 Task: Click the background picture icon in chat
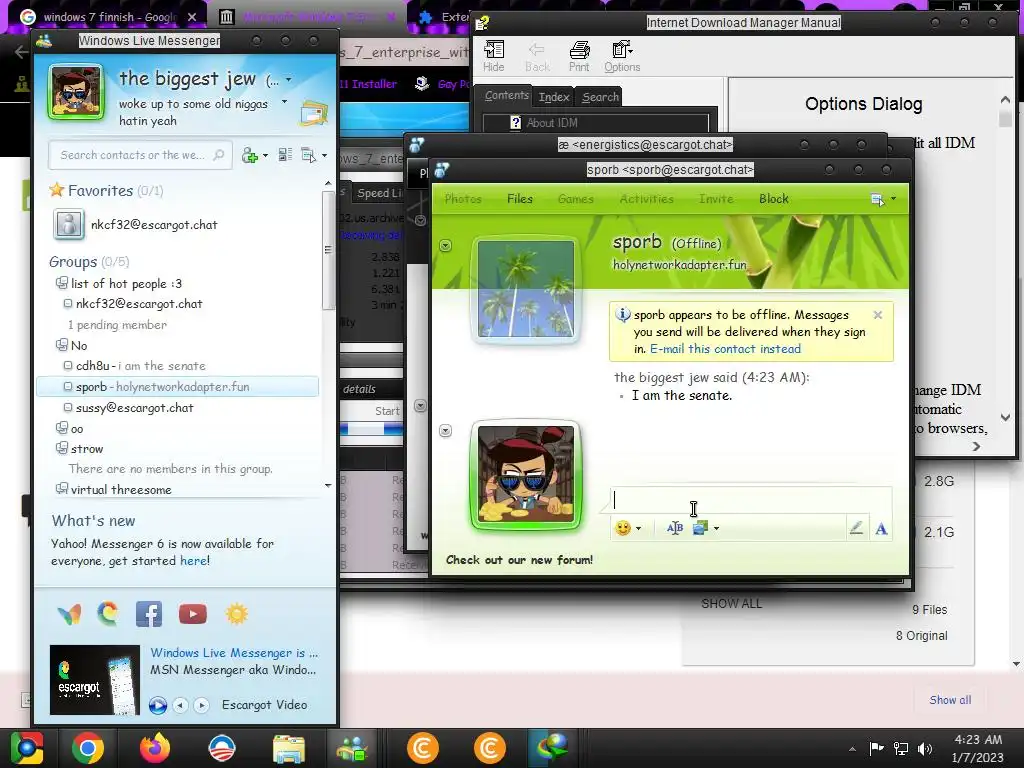700,528
